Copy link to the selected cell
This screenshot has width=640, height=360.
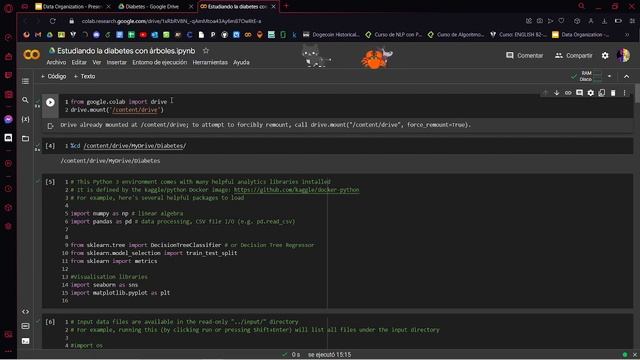[x=568, y=93]
